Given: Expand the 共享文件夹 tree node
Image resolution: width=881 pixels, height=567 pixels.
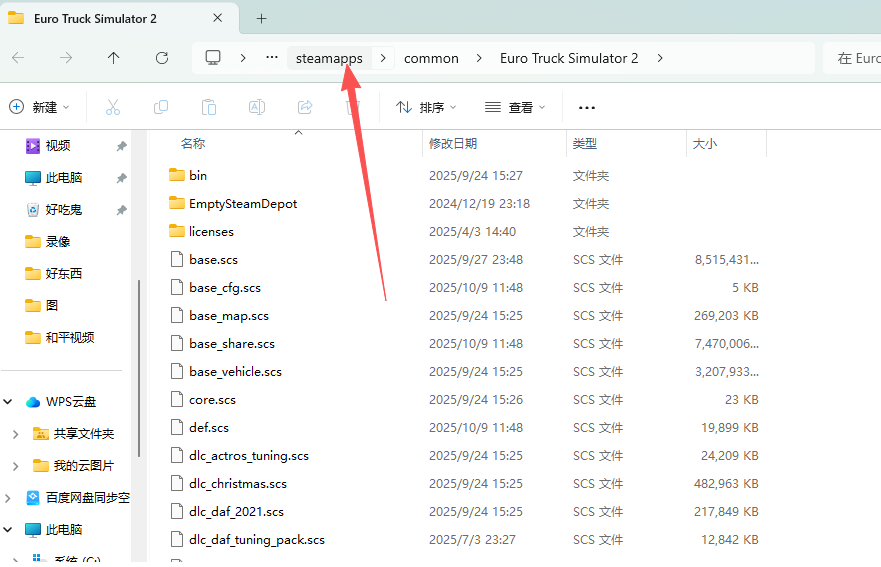Looking at the screenshot, I should point(15,434).
